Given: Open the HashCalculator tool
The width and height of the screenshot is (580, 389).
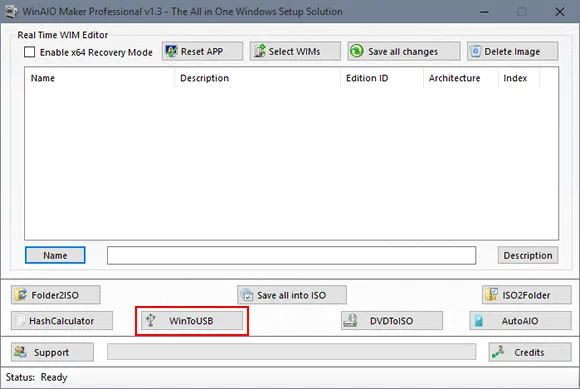Looking at the screenshot, I should coord(62,321).
